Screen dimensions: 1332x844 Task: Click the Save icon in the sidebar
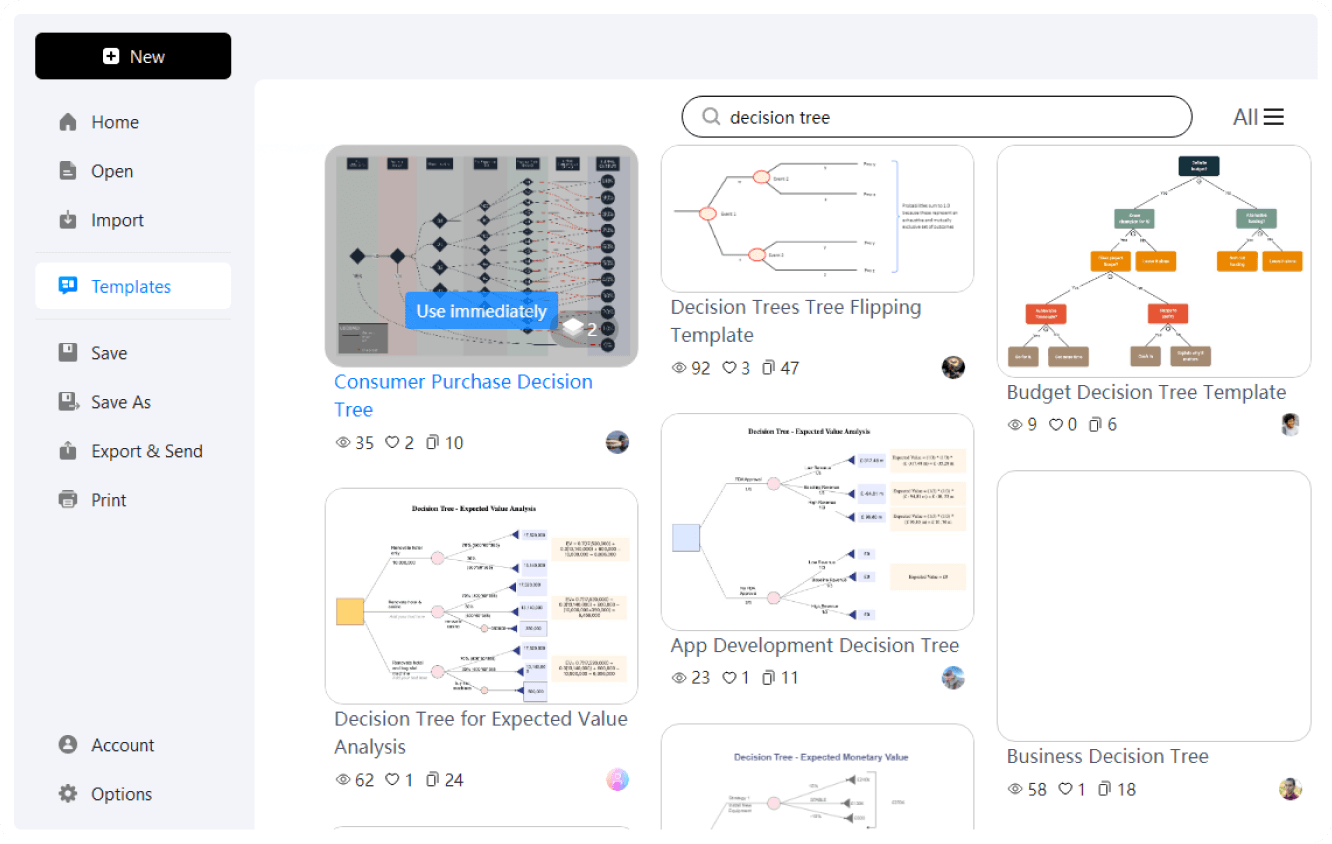(x=68, y=352)
